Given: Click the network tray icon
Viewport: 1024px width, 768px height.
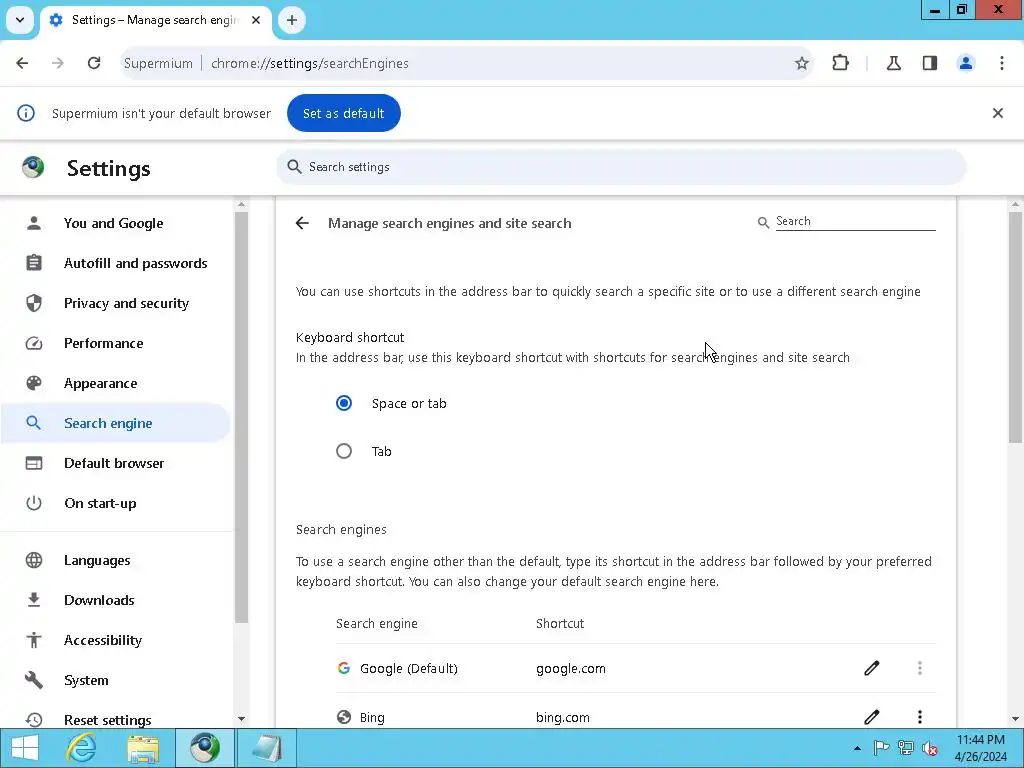Looking at the screenshot, I should click(x=905, y=748).
